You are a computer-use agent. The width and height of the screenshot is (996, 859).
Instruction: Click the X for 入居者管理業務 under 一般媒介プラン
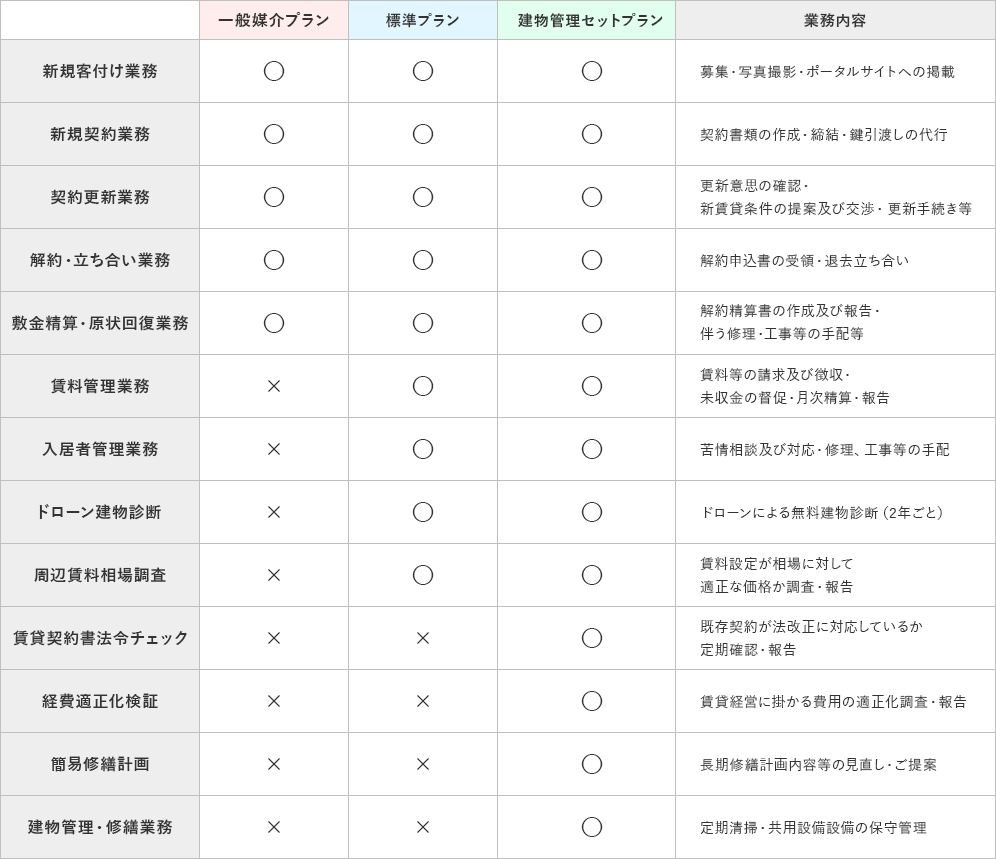click(274, 449)
